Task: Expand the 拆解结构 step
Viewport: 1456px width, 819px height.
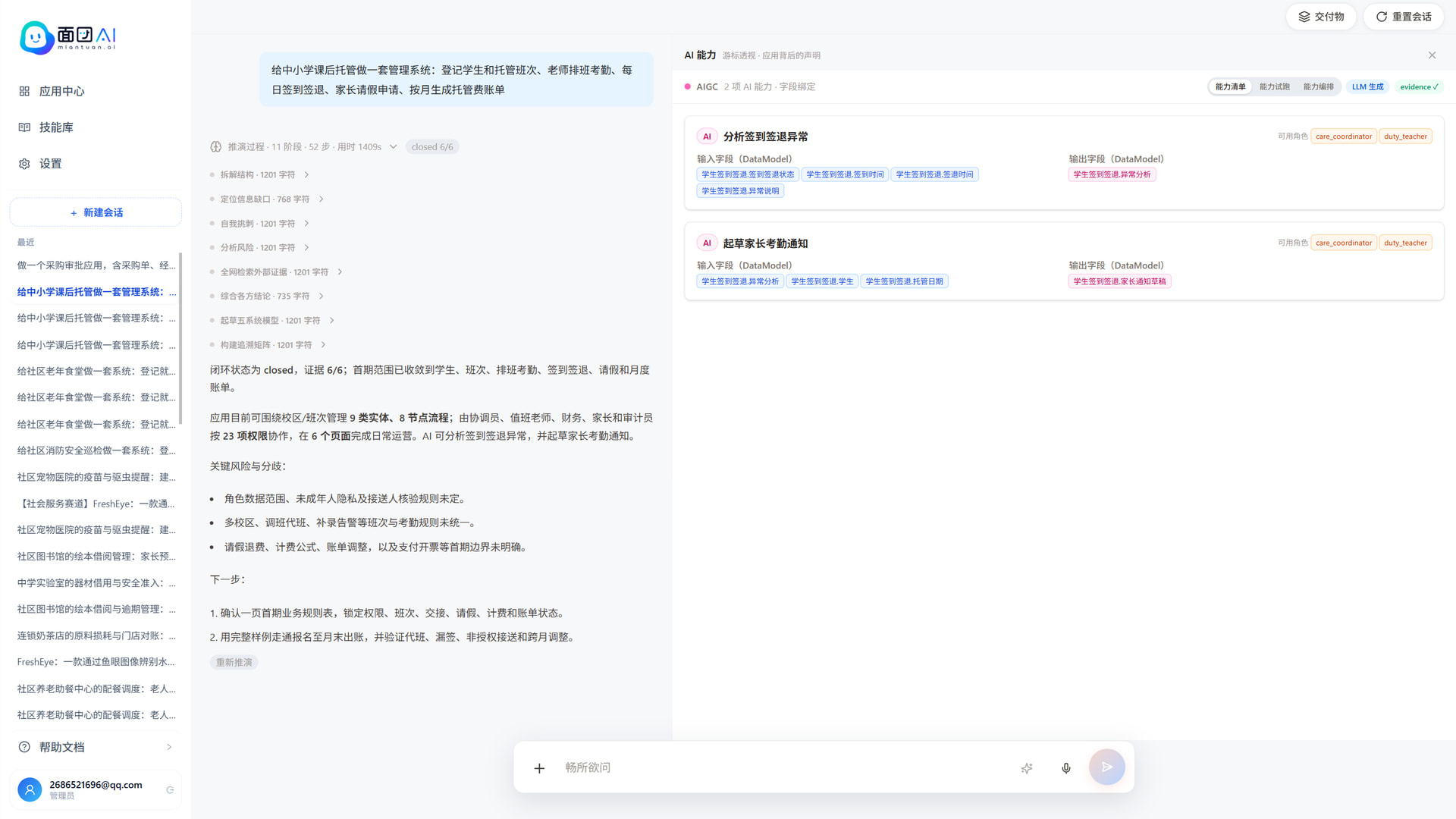Action: click(306, 175)
